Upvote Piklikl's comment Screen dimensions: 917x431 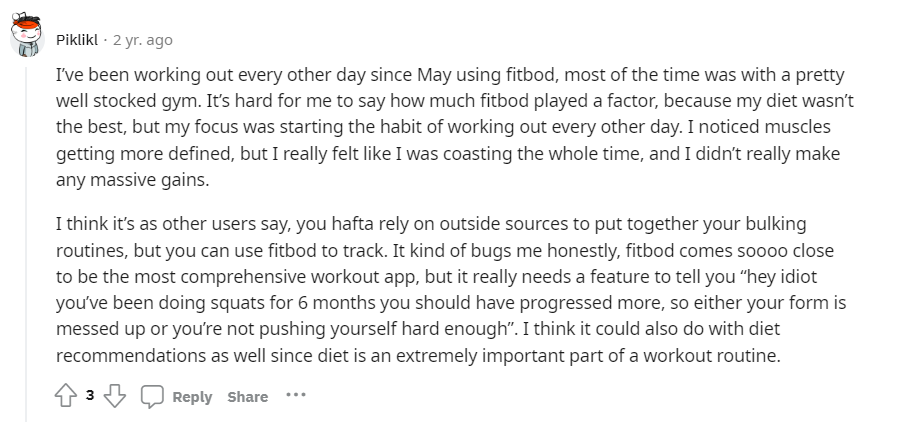66,396
